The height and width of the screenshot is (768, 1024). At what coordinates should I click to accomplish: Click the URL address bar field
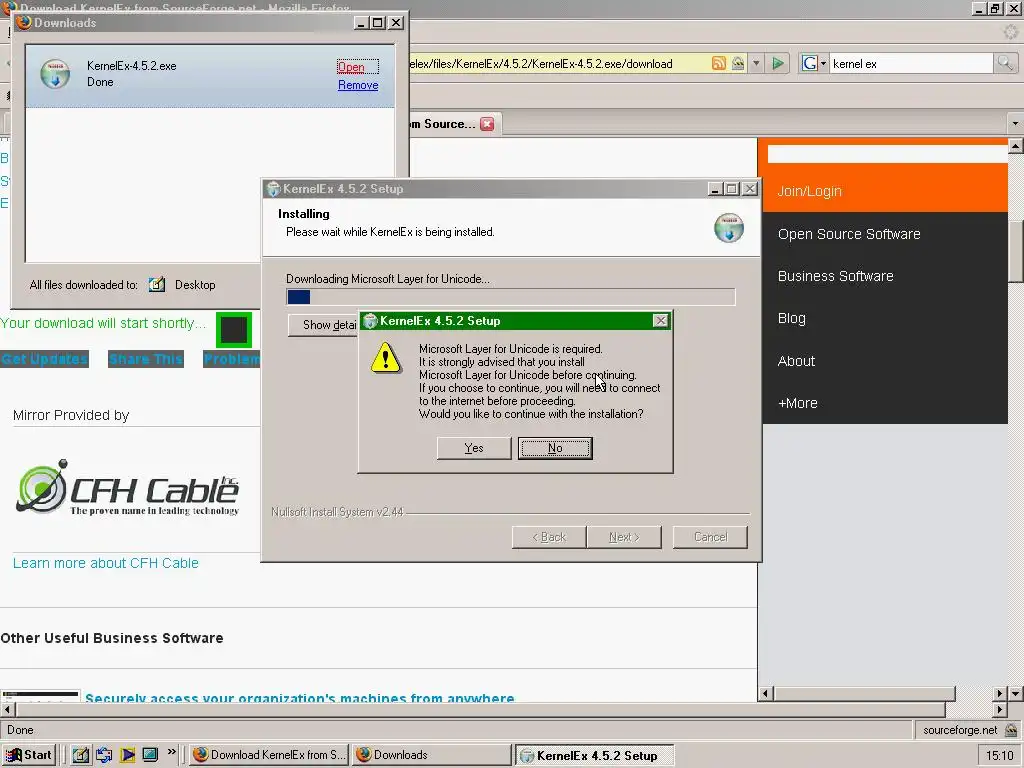[x=558, y=63]
